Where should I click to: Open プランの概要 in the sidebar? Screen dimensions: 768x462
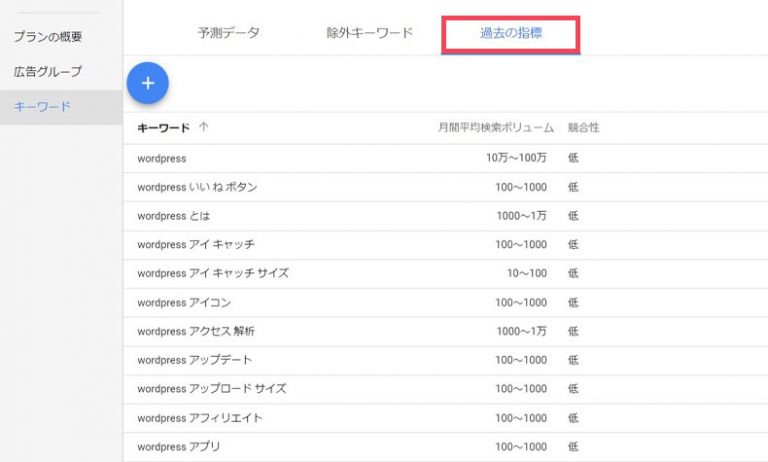point(48,37)
